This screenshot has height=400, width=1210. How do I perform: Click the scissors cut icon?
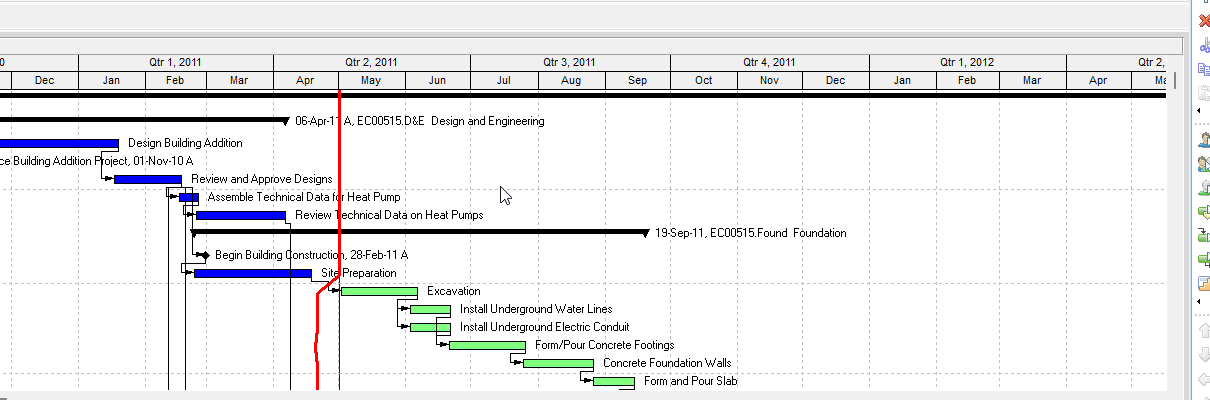click(x=1204, y=45)
